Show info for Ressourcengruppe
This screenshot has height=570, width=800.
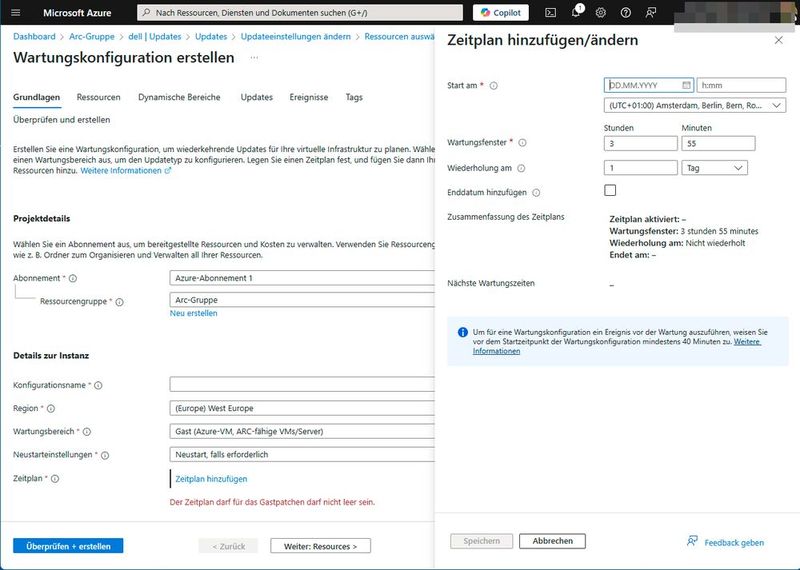[119, 302]
